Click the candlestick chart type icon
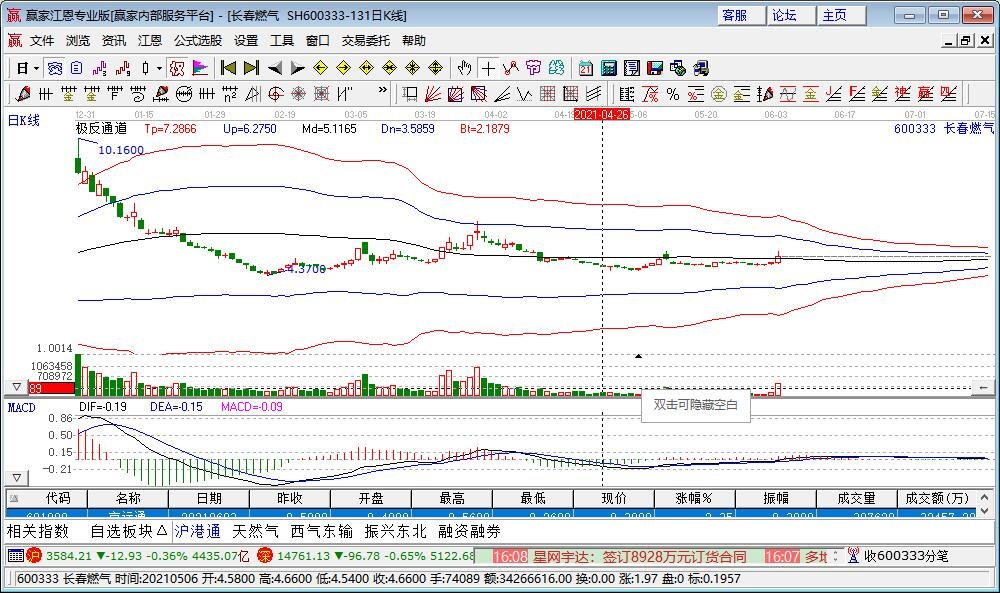This screenshot has width=1000, height=593. 145,68
